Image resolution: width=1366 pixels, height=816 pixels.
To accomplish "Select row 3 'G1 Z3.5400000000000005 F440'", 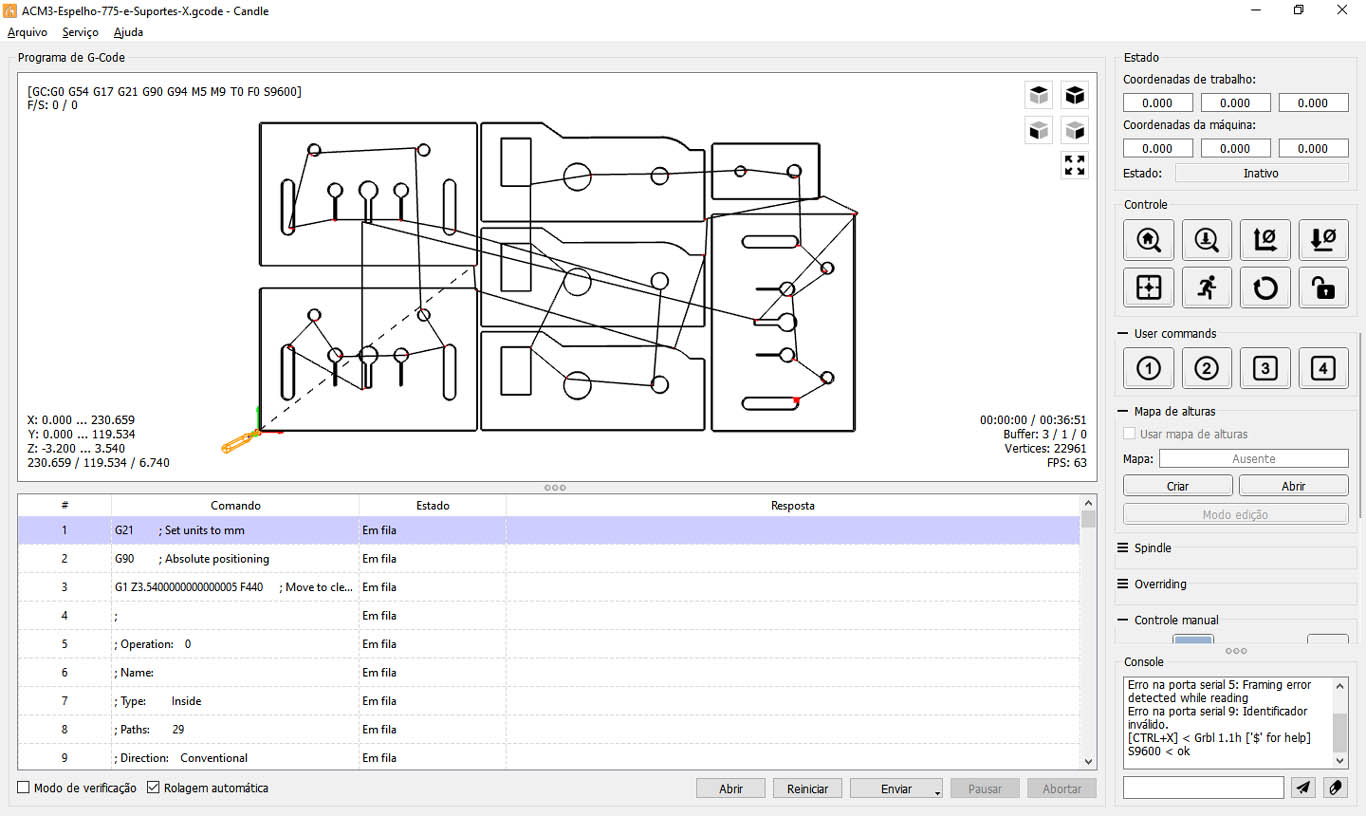I will click(x=549, y=587).
